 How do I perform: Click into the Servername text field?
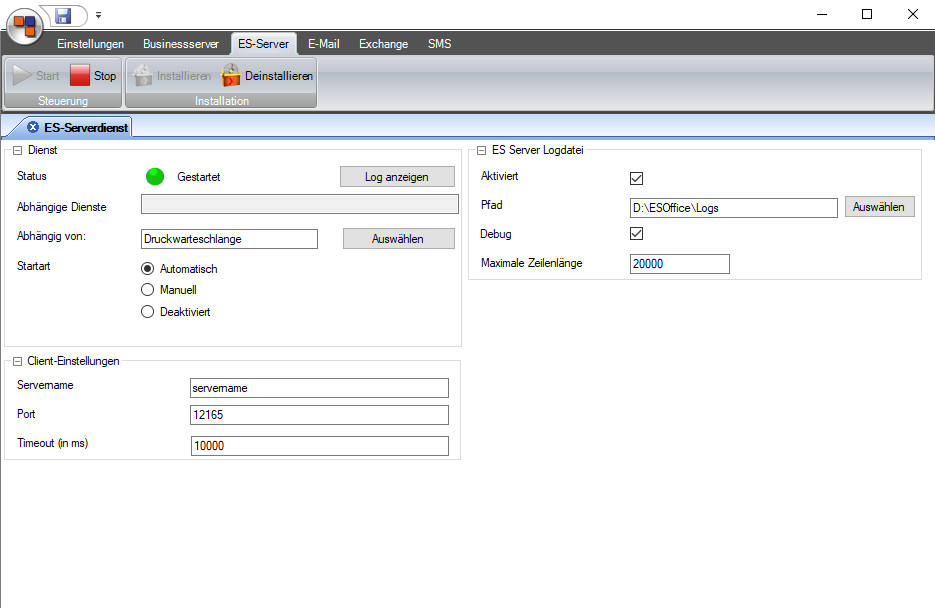pyautogui.click(x=319, y=388)
